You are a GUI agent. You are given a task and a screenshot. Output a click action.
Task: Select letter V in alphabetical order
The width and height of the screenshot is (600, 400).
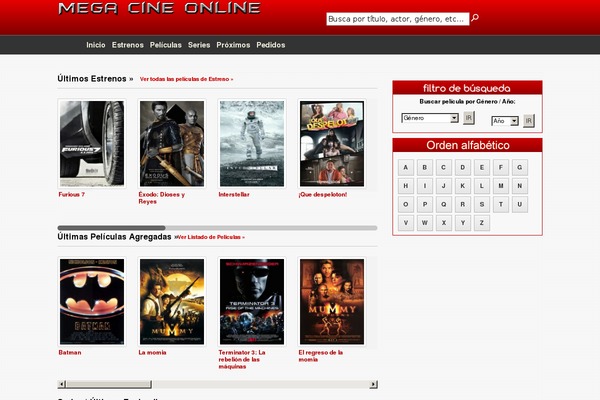[x=406, y=223]
